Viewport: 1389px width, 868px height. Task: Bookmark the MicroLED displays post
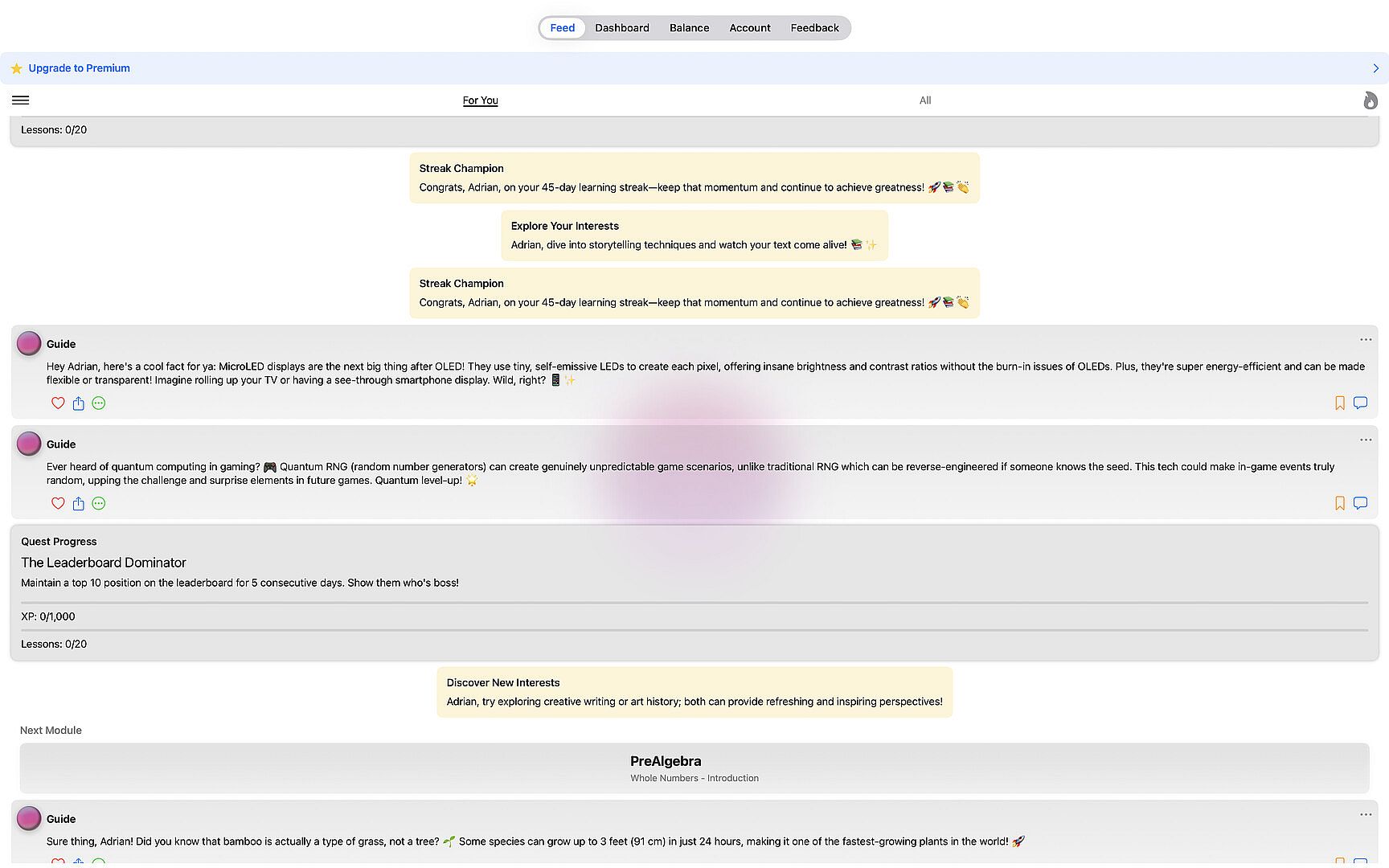coord(1340,403)
